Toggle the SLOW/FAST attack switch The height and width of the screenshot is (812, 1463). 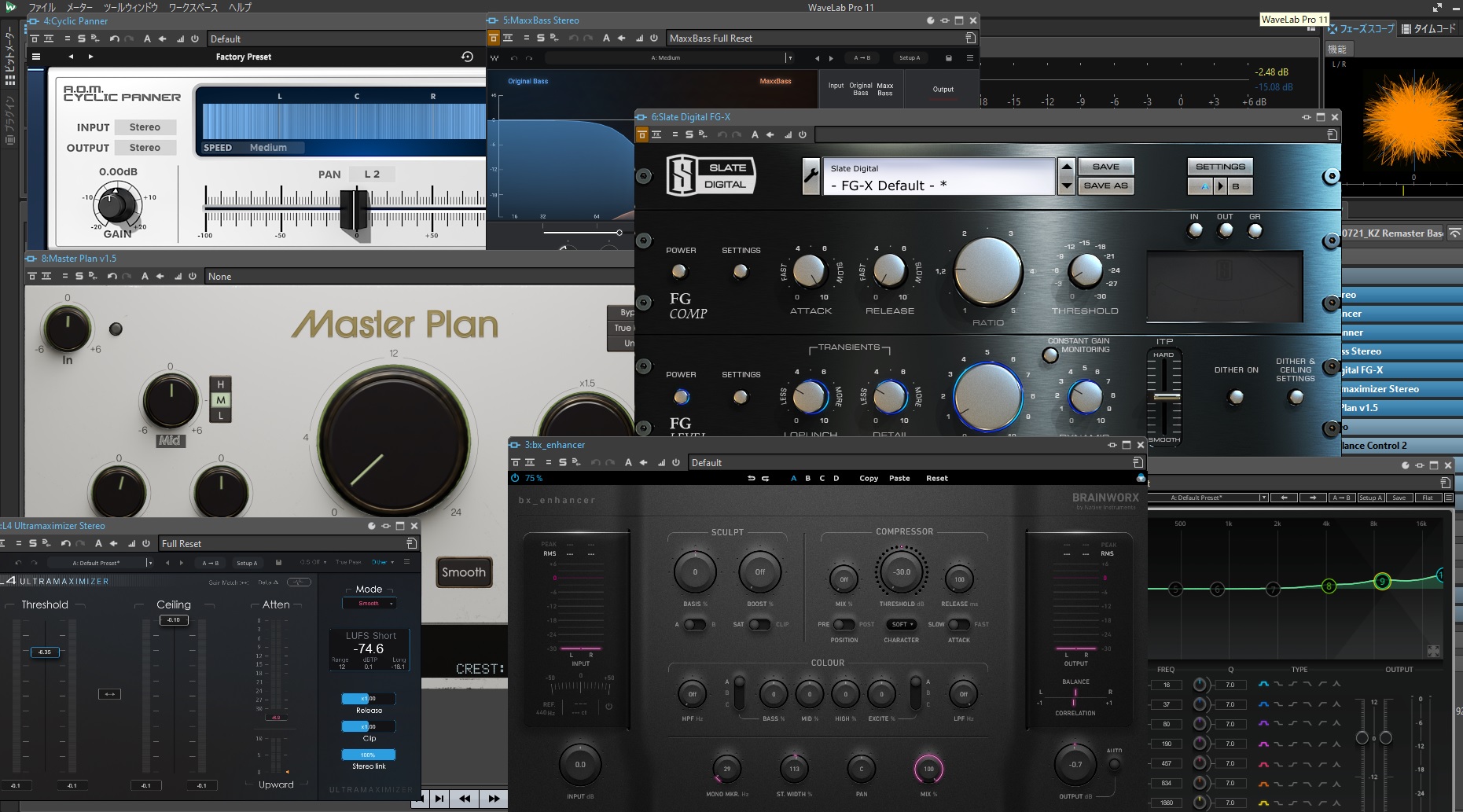(x=958, y=624)
